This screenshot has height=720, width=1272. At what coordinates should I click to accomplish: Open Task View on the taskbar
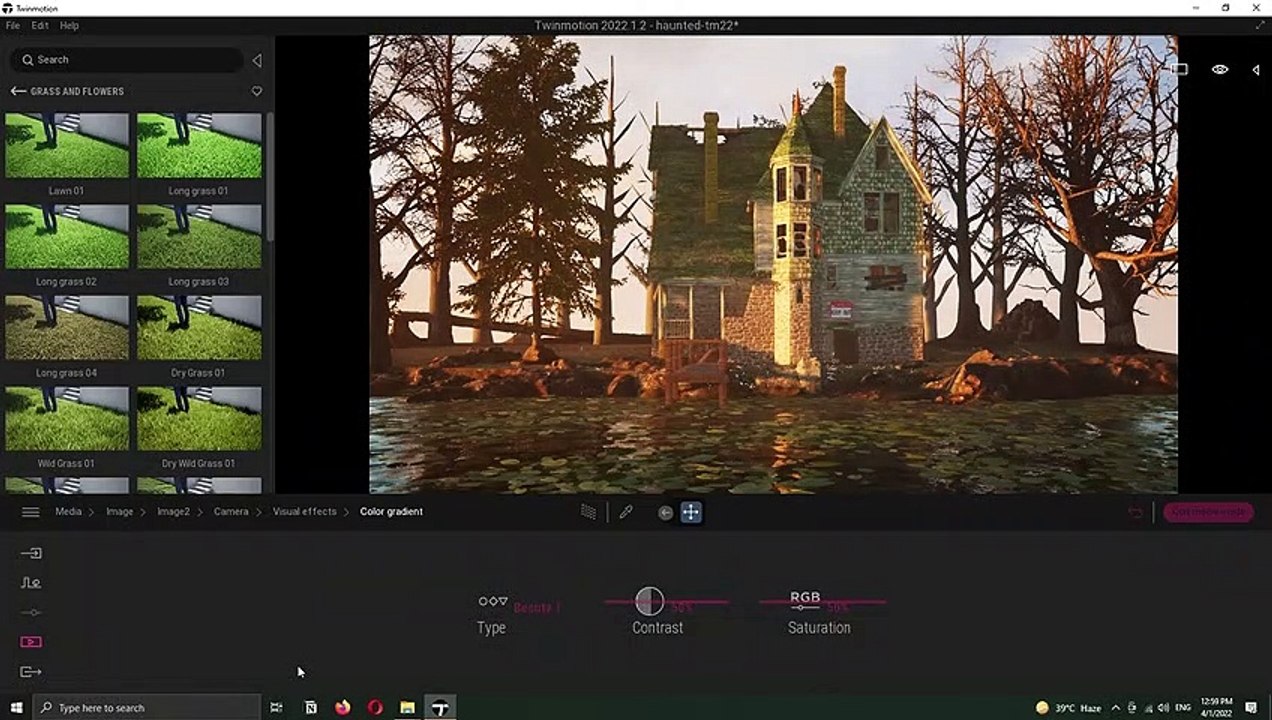(x=276, y=708)
